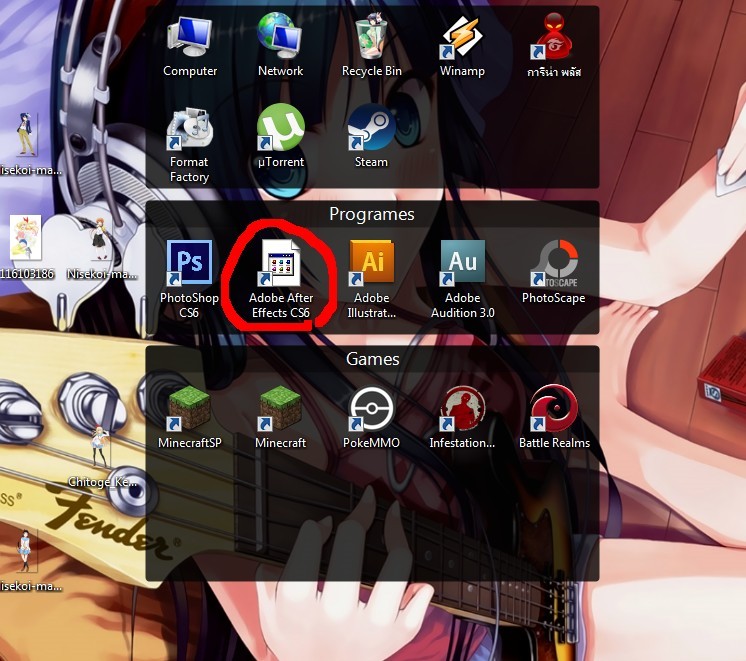Select the Chitoge_Ke... image file
Screen dimensions: 746x661
click(102, 457)
